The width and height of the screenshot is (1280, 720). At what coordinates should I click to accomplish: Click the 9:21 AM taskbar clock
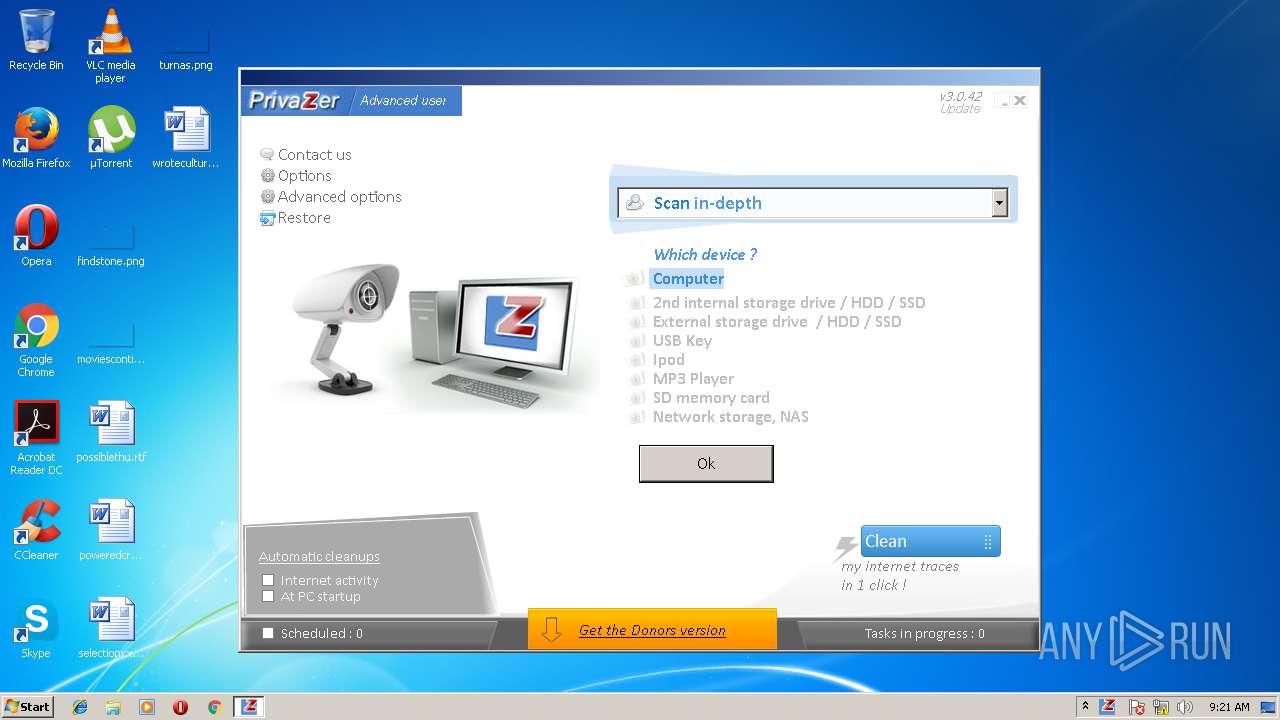pos(1228,707)
